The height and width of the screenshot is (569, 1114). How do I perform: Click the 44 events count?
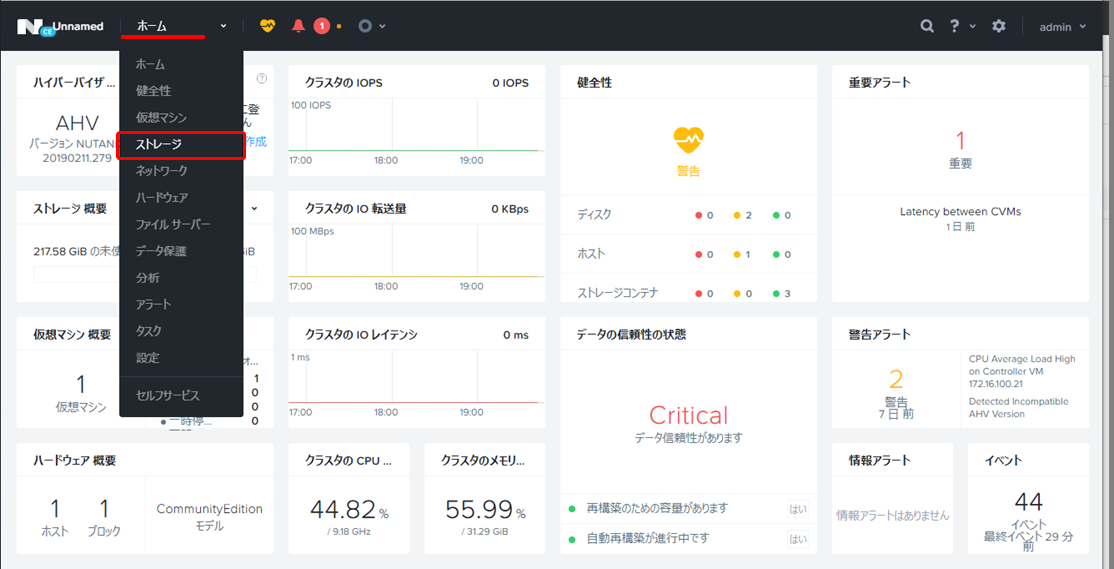[1028, 502]
